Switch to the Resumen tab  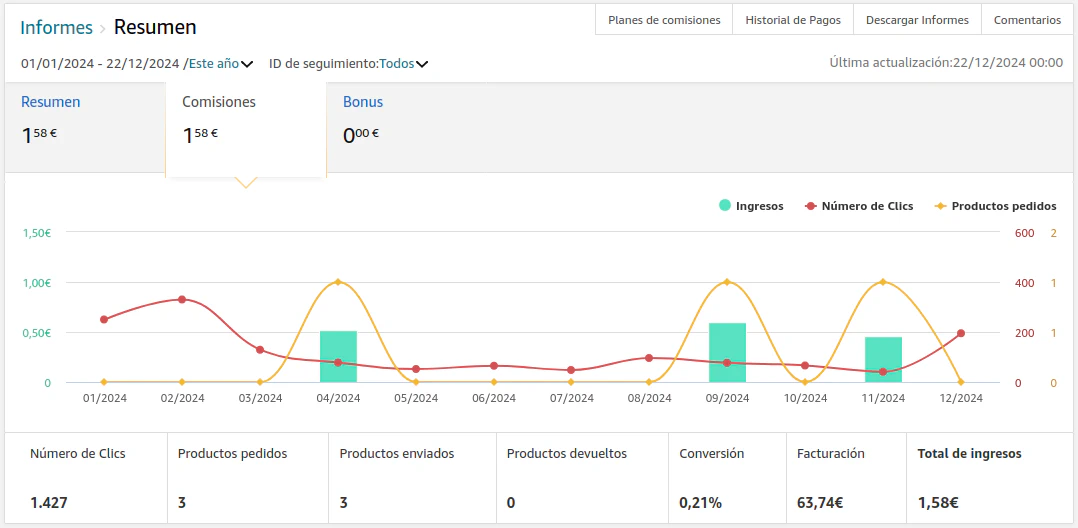(51, 102)
